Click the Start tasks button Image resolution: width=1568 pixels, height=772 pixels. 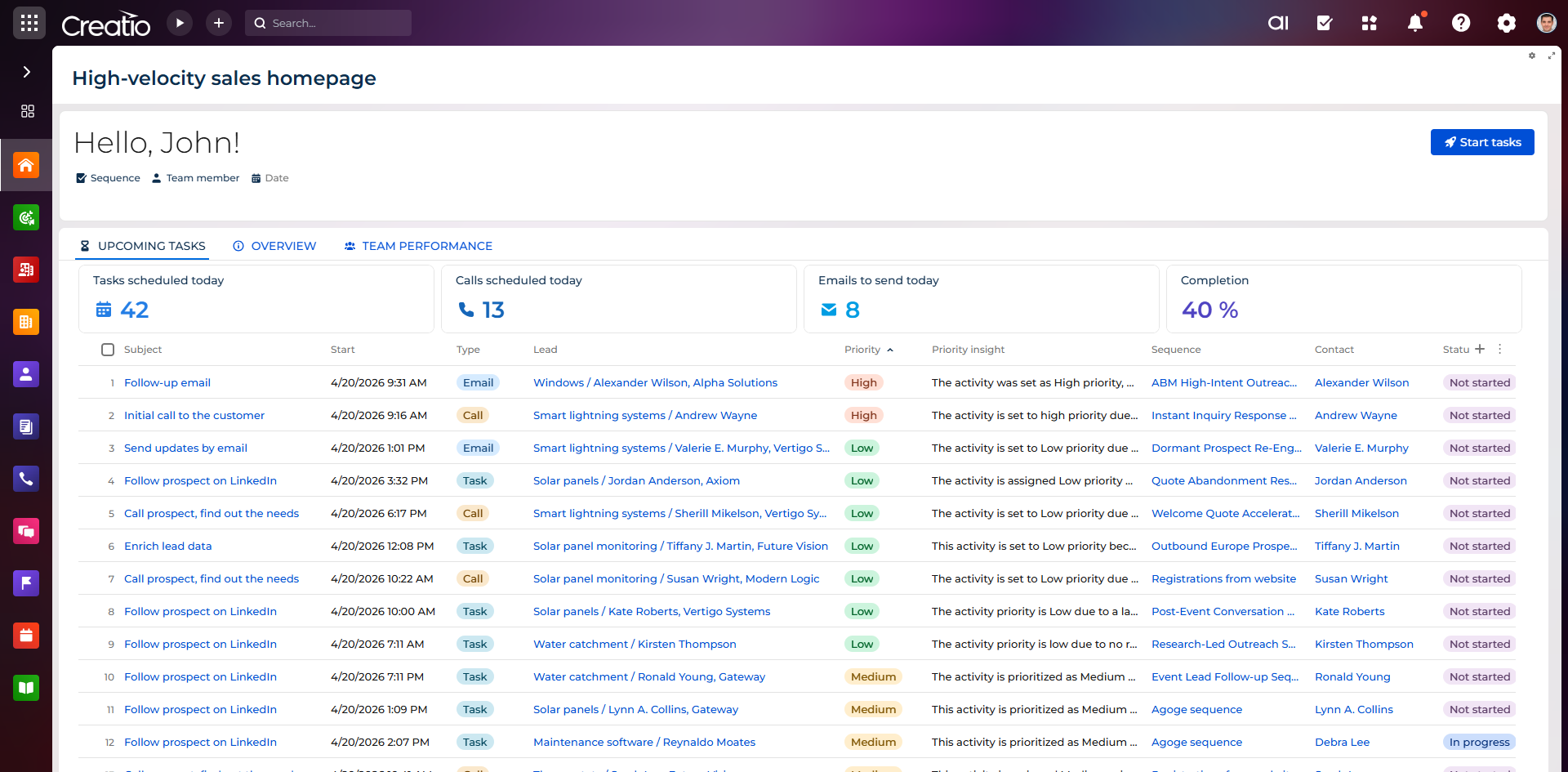[x=1481, y=142]
